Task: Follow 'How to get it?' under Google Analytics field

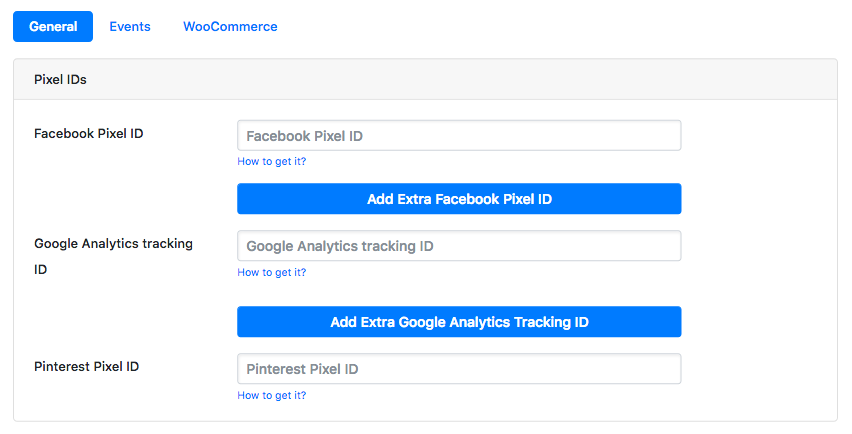Action: (x=271, y=272)
